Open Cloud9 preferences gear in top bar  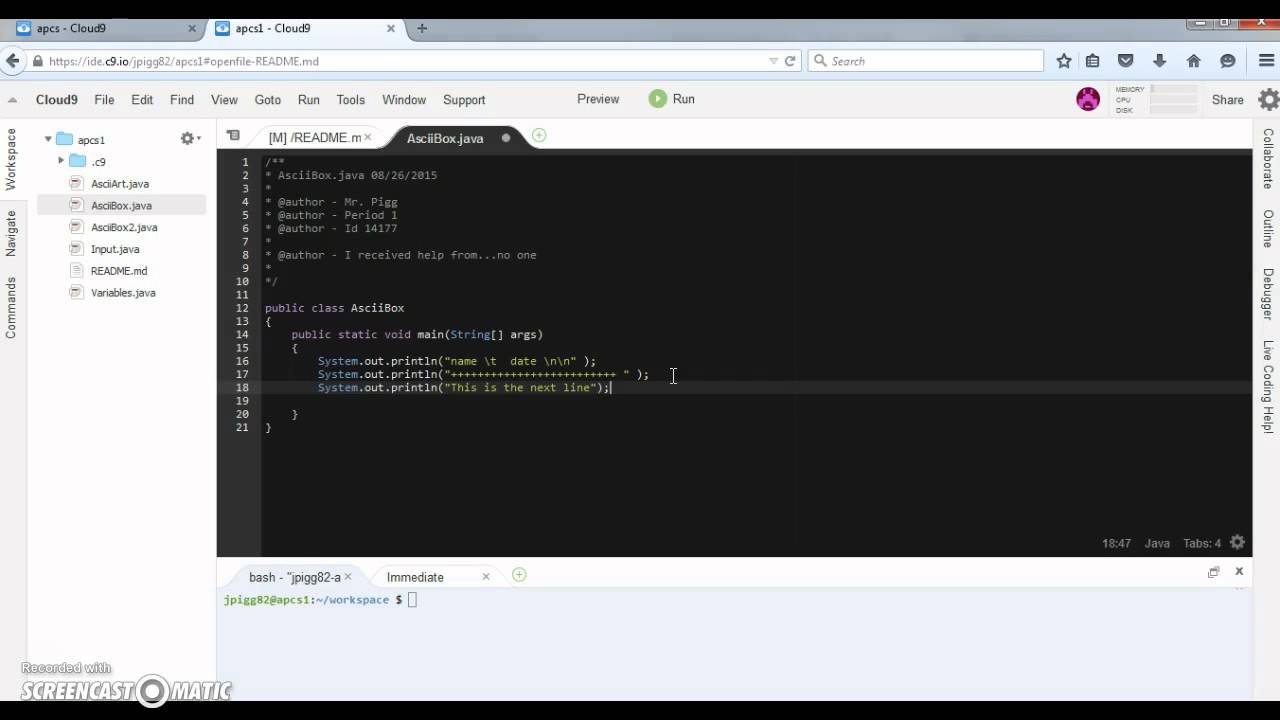tap(1269, 99)
